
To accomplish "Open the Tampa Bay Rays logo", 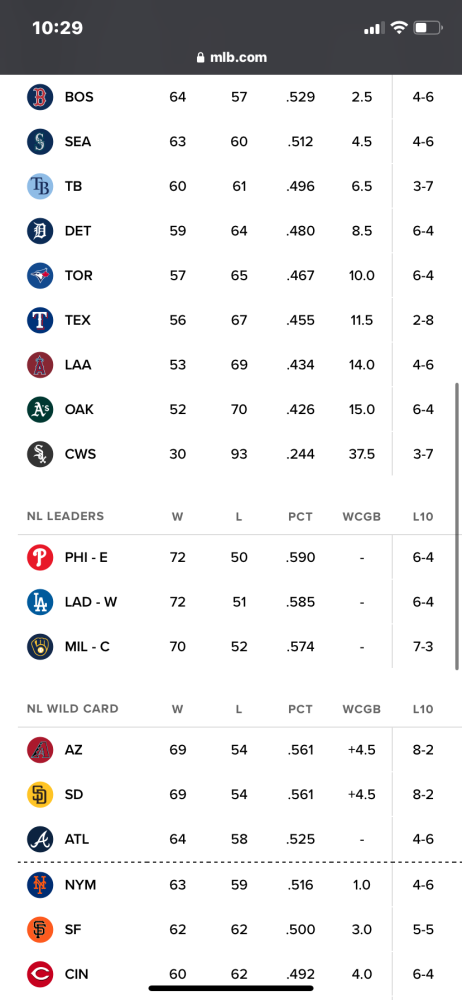I will (x=40, y=186).
